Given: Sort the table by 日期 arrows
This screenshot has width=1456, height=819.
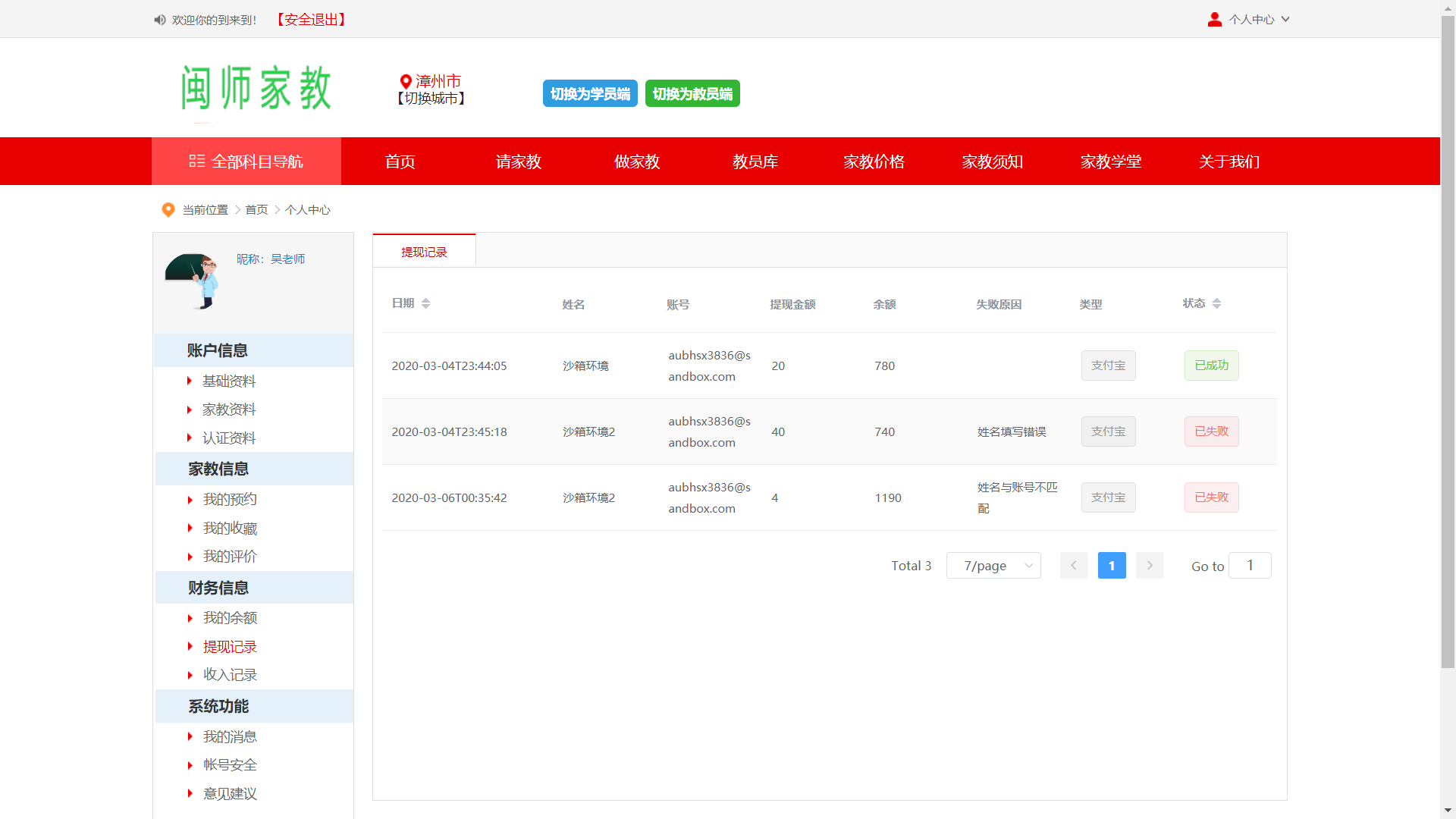Looking at the screenshot, I should click(425, 303).
